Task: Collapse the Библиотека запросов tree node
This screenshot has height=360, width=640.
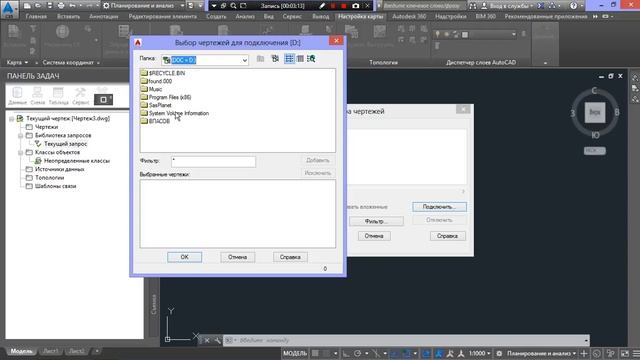Action: [x=20, y=136]
